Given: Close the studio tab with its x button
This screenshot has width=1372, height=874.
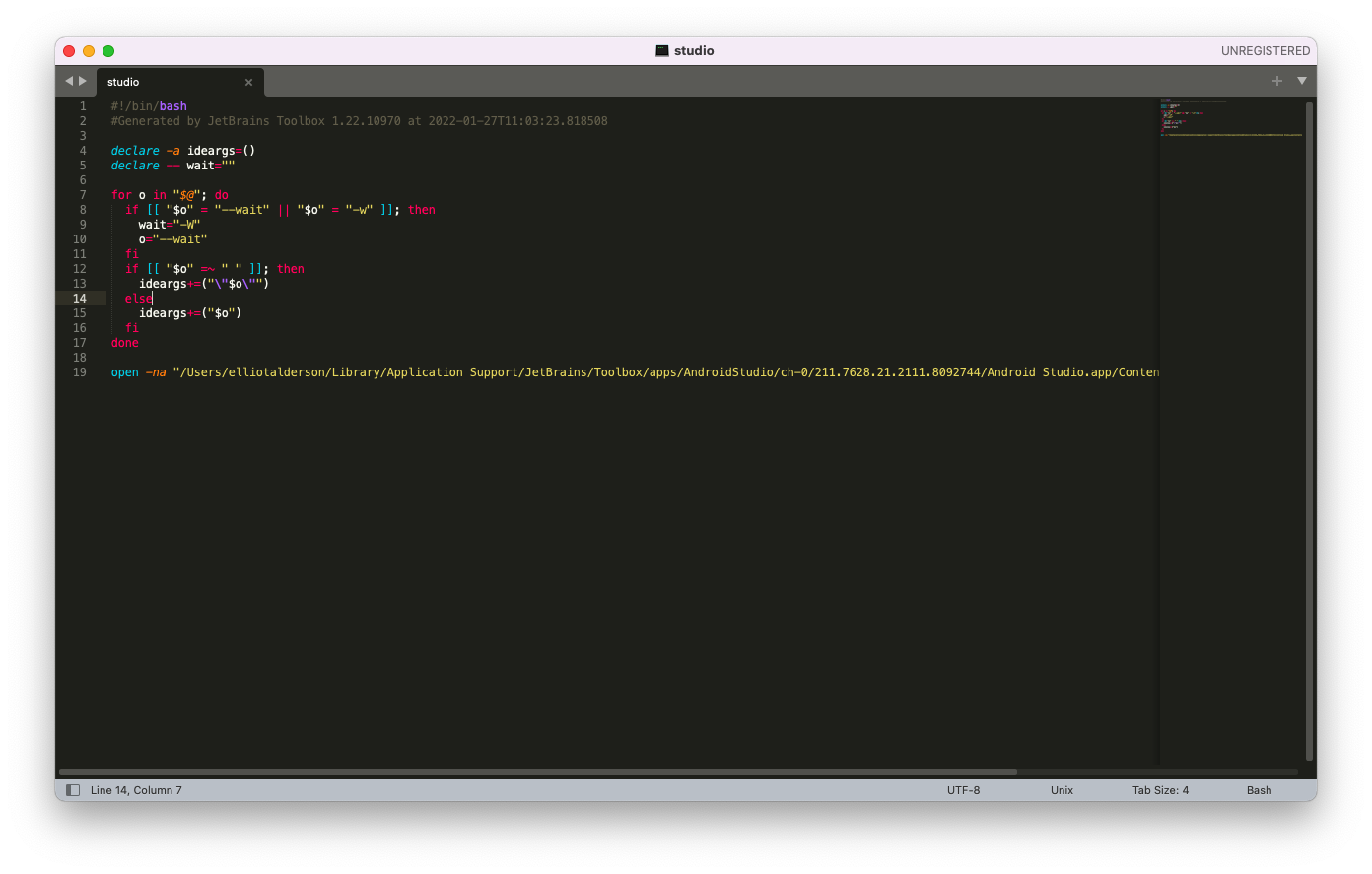Looking at the screenshot, I should coord(249,82).
